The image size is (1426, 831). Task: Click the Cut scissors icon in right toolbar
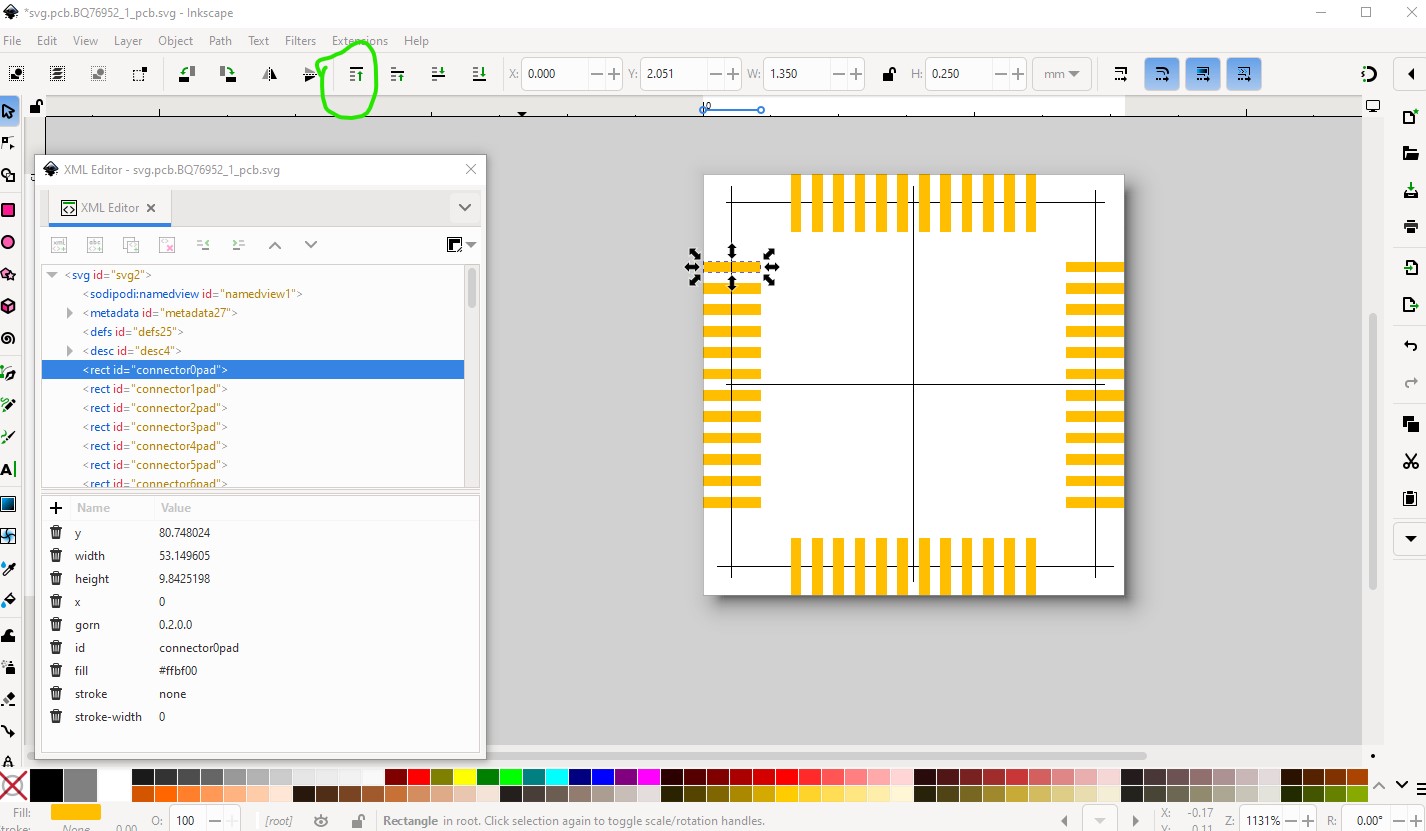coord(1410,461)
